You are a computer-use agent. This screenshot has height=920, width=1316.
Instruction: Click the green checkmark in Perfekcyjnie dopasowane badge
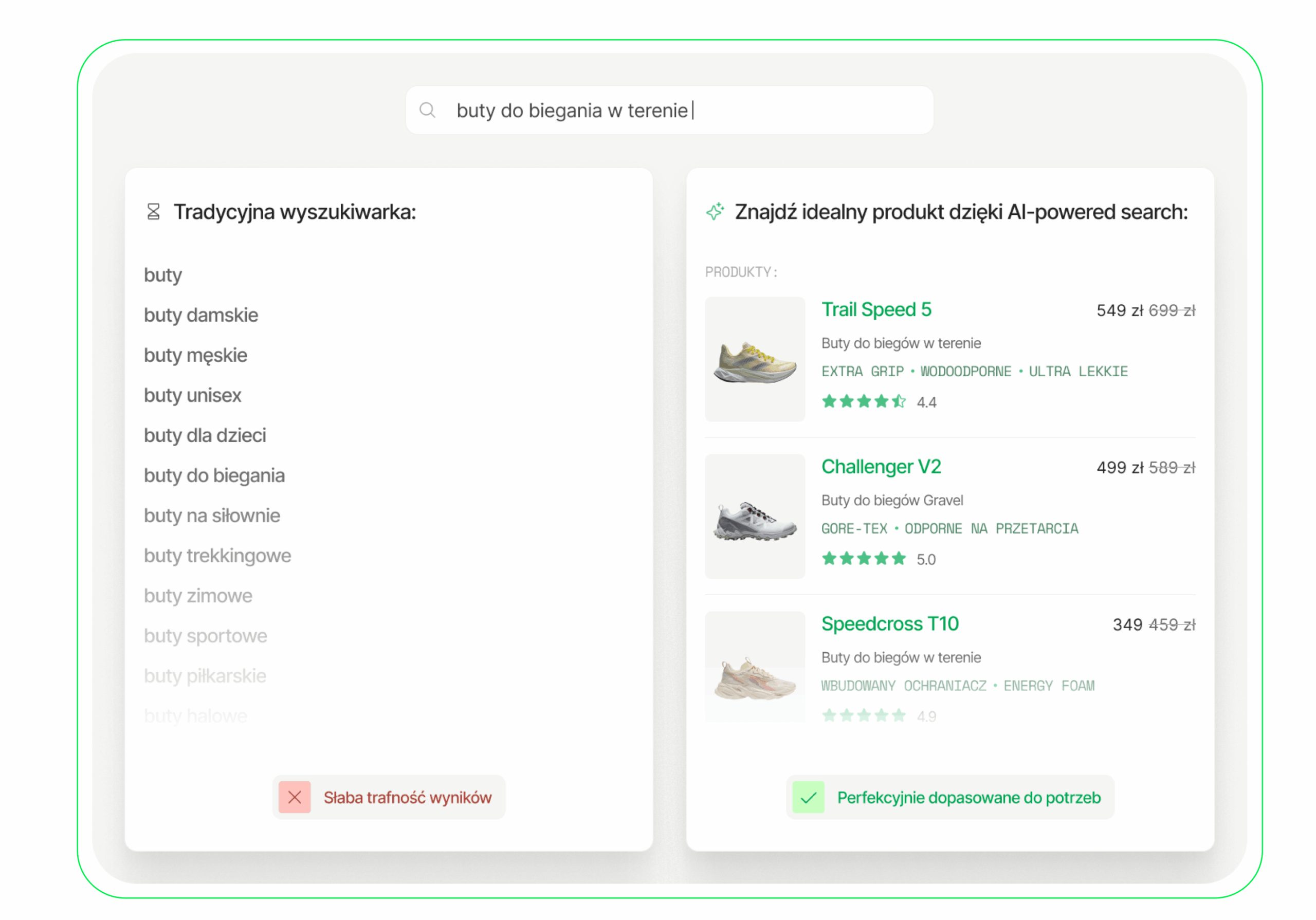[809, 797]
